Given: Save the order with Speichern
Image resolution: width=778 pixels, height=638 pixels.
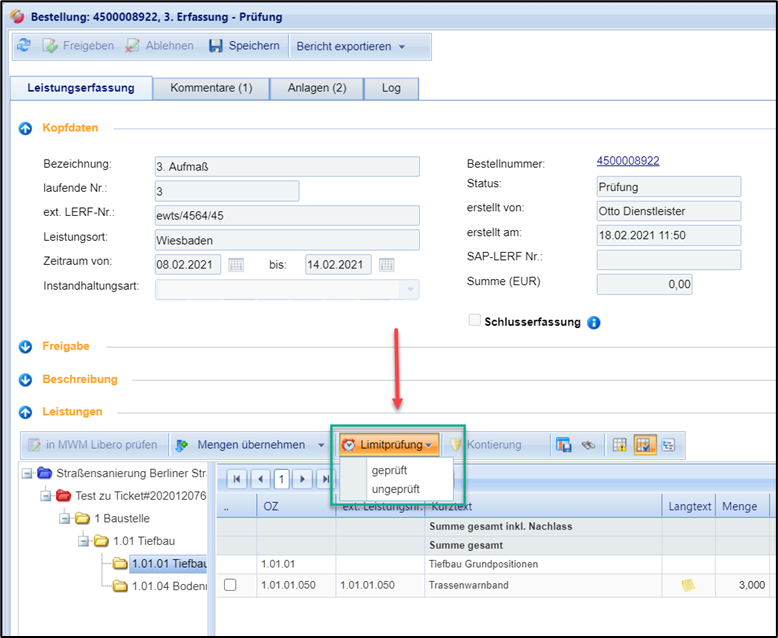Looking at the screenshot, I should point(243,46).
